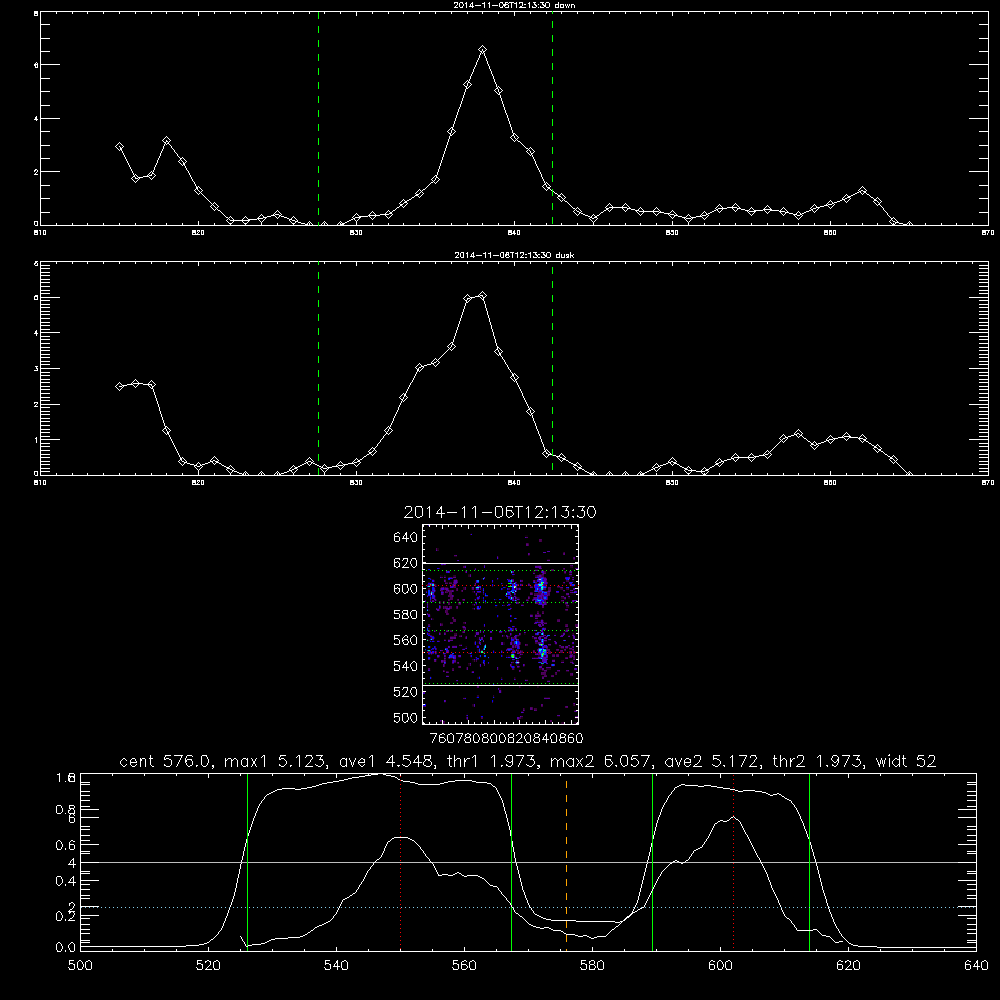Click the timestamp title above the spectral image

click(x=500, y=512)
